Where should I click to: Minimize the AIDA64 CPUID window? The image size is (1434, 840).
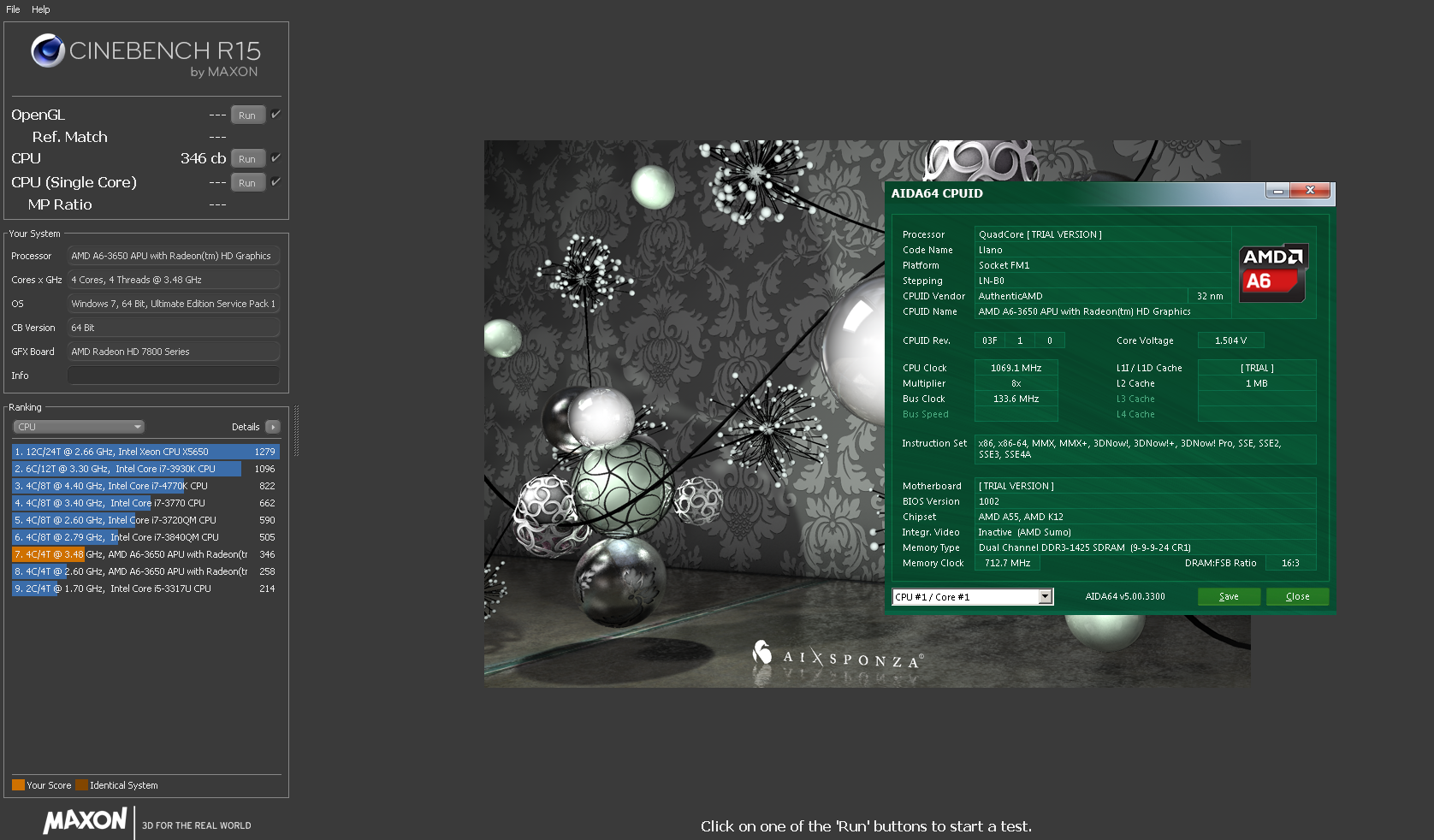click(1277, 191)
